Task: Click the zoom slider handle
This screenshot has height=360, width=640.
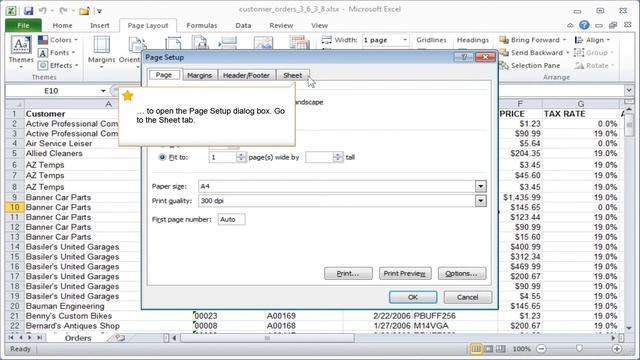Action: coord(579,349)
